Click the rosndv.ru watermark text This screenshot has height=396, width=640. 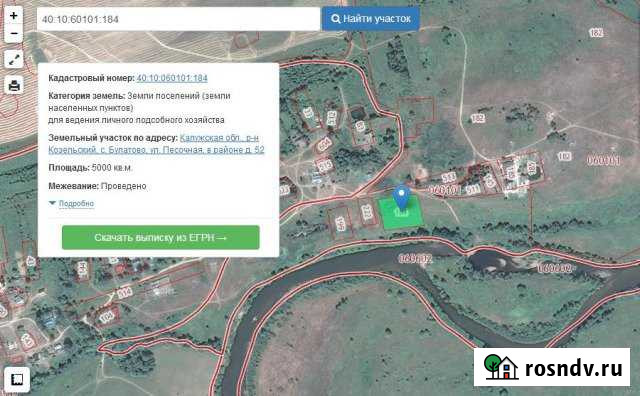(x=573, y=368)
